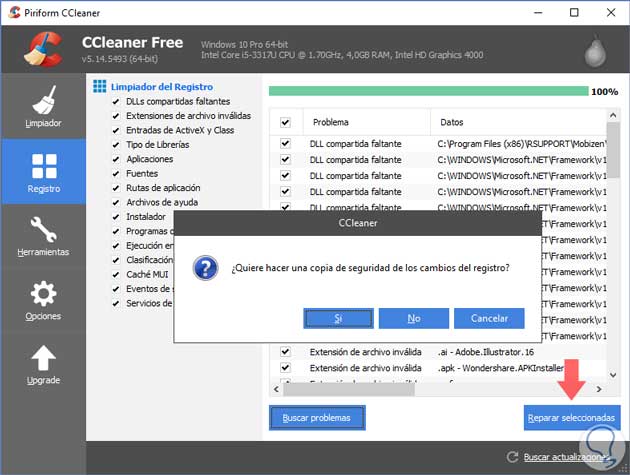Toggle the Caché MUI checkbox
630x475 pixels.
point(116,275)
